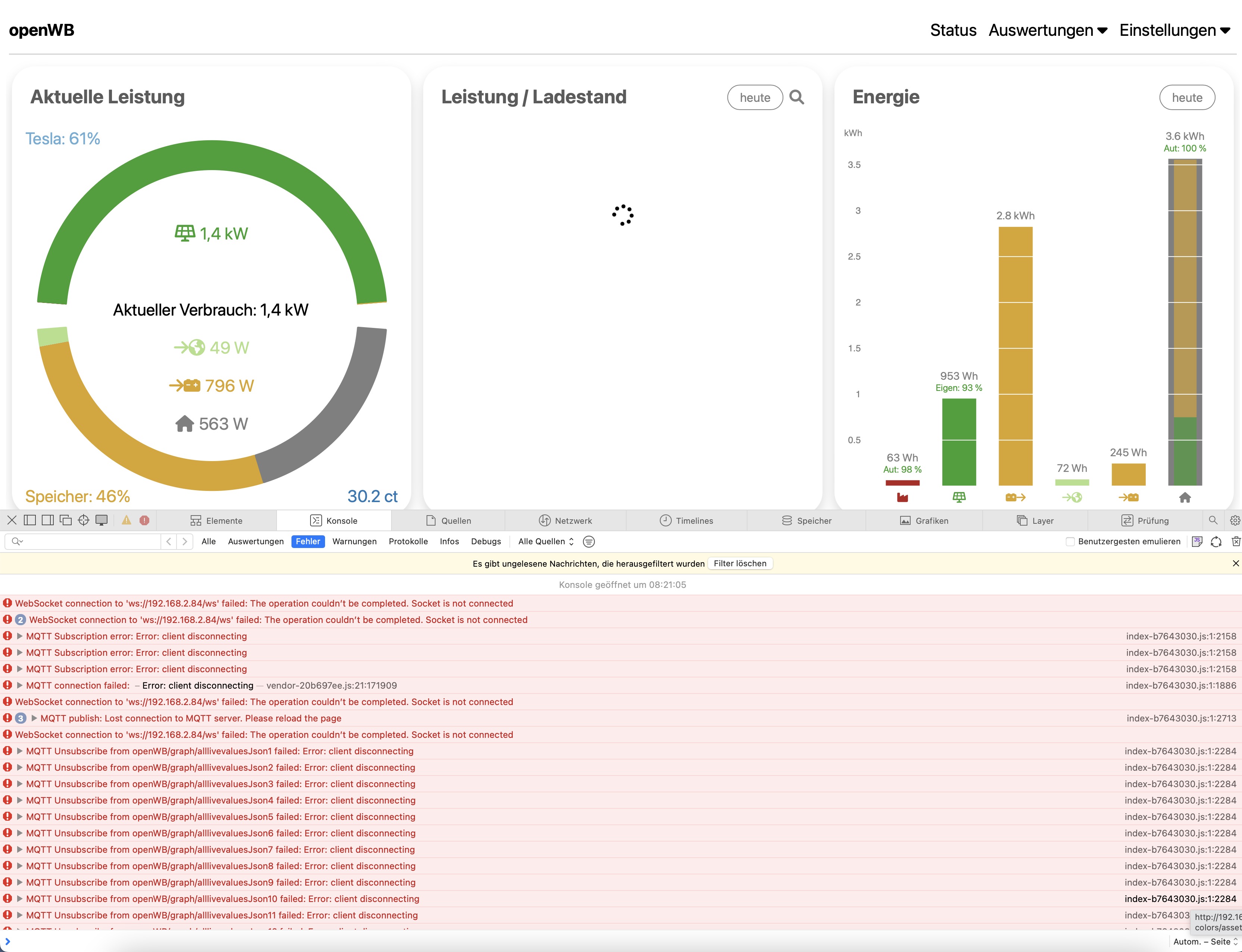This screenshot has height=952, width=1242.
Task: Click the reload page arrows icon
Action: [x=1216, y=541]
